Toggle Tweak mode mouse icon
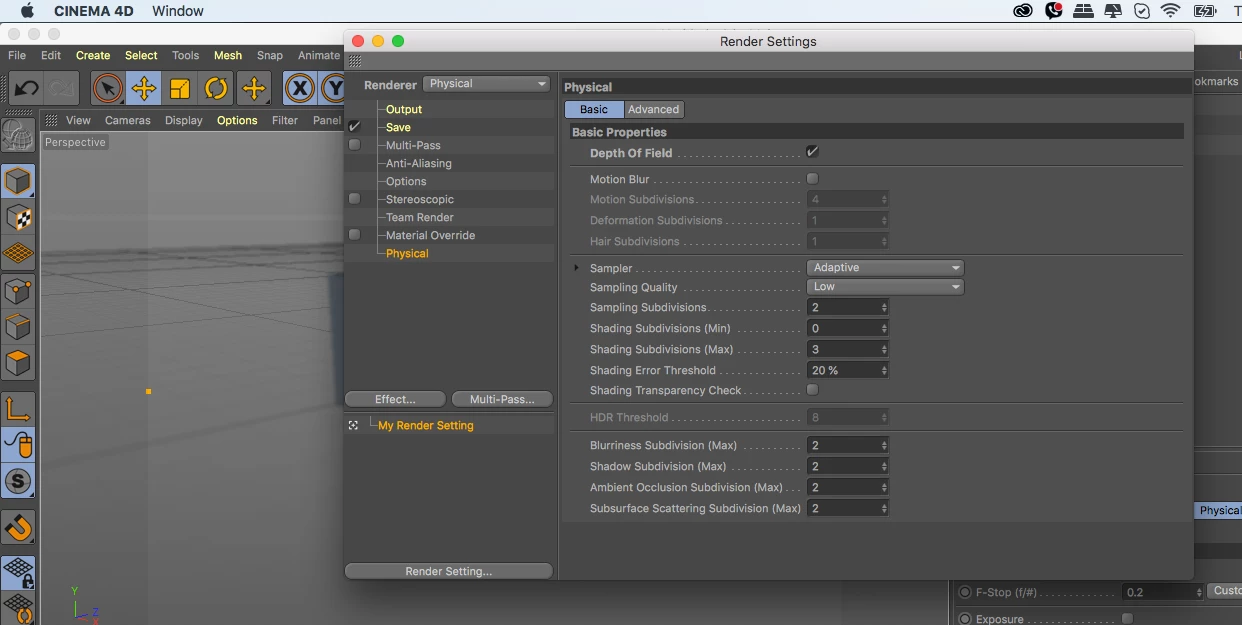This screenshot has height=625, width=1242. coord(18,444)
